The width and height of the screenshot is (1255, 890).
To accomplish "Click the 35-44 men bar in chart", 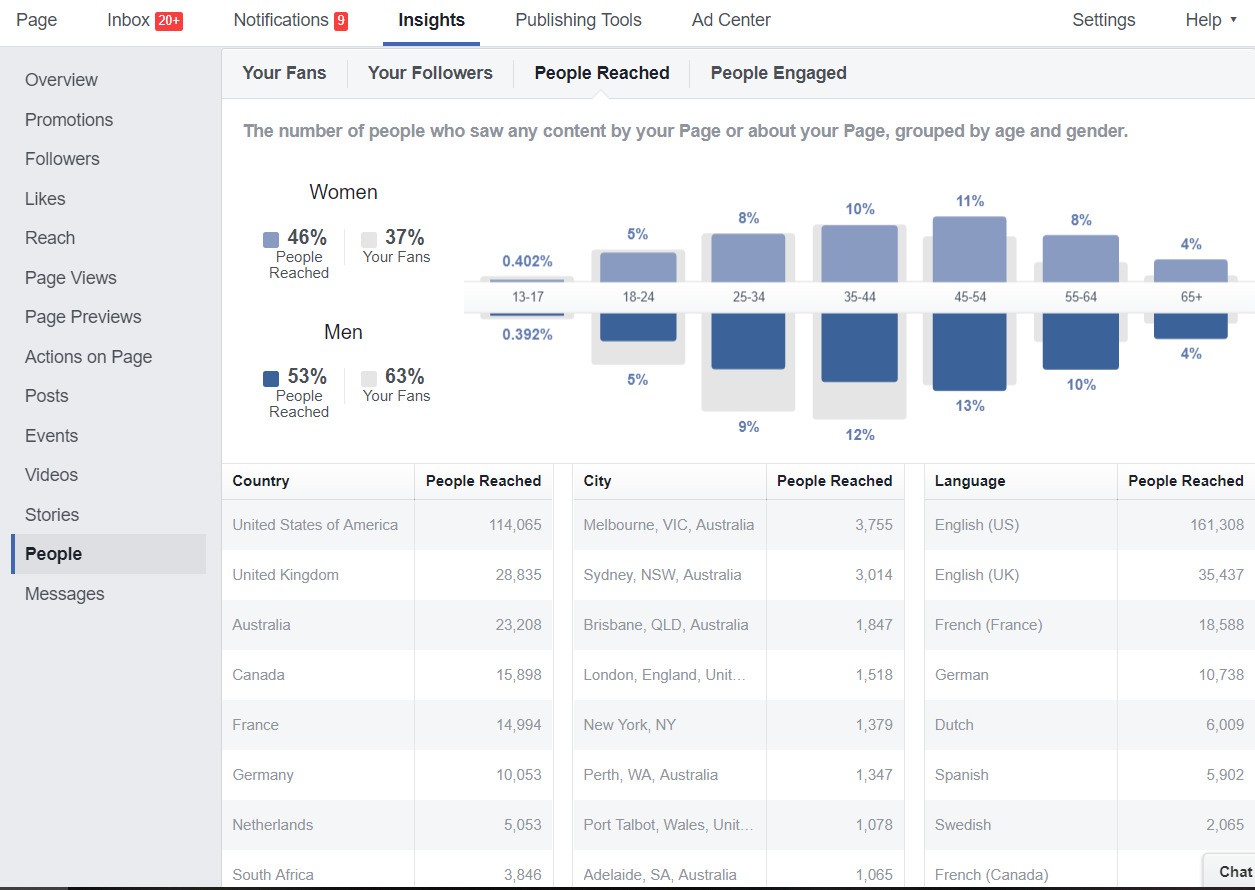I will coord(859,348).
